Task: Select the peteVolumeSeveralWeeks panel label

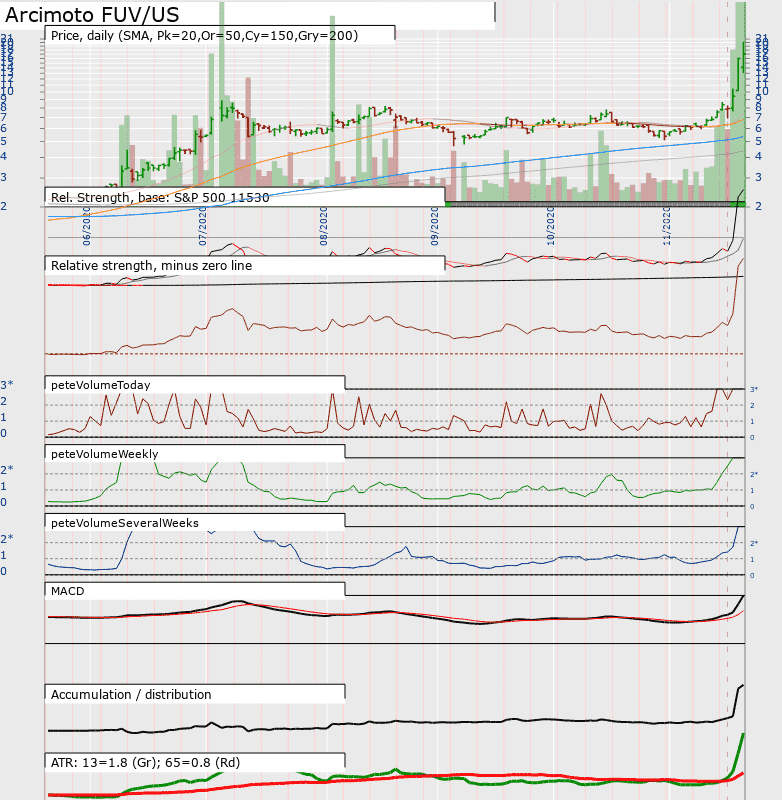Action: click(124, 523)
